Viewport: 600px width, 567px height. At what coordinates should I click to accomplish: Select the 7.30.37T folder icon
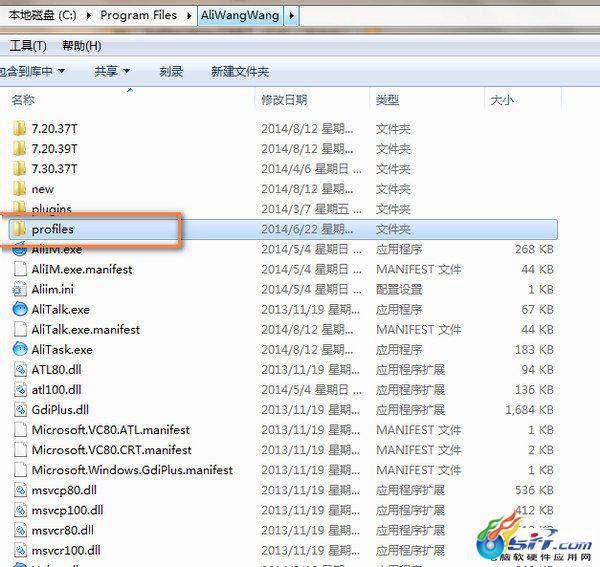coord(20,169)
